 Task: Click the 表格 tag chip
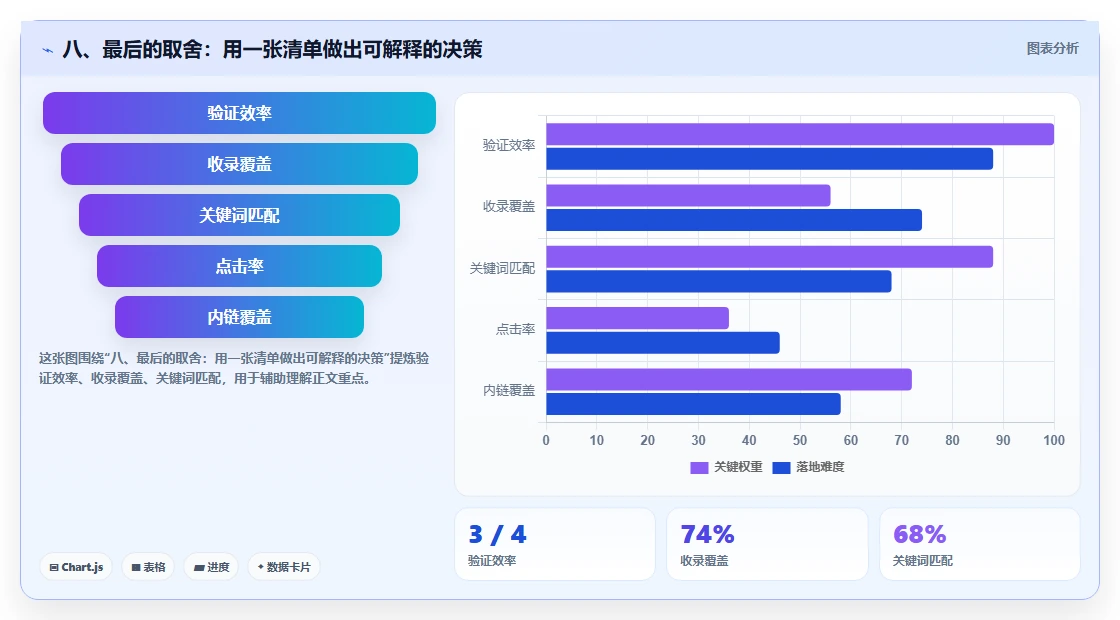[x=148, y=567]
